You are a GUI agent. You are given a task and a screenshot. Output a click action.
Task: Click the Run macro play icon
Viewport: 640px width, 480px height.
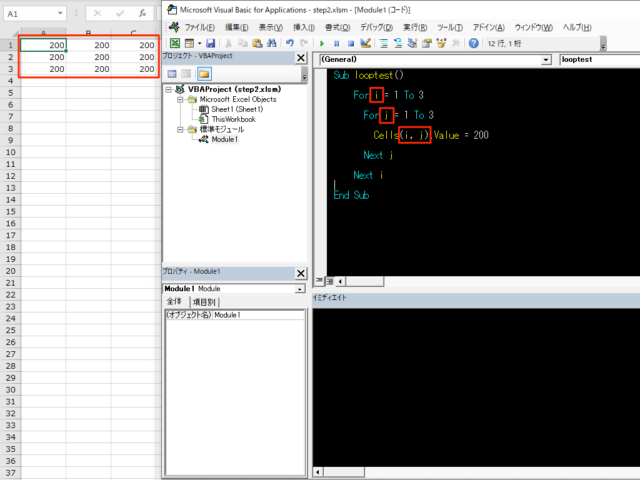[322, 44]
